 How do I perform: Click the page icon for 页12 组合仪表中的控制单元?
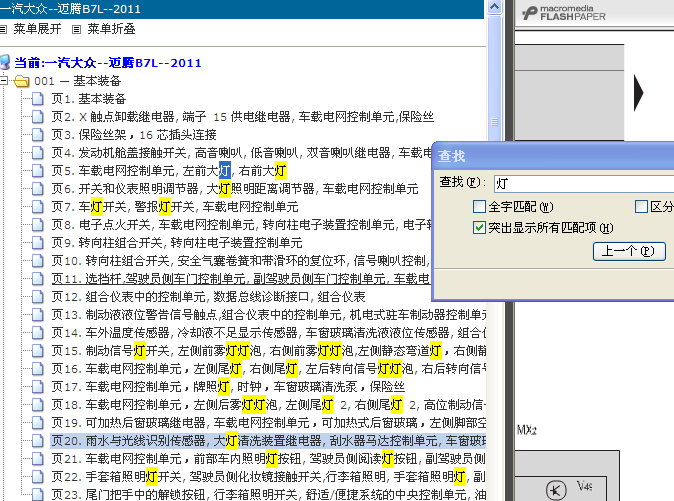[38, 296]
